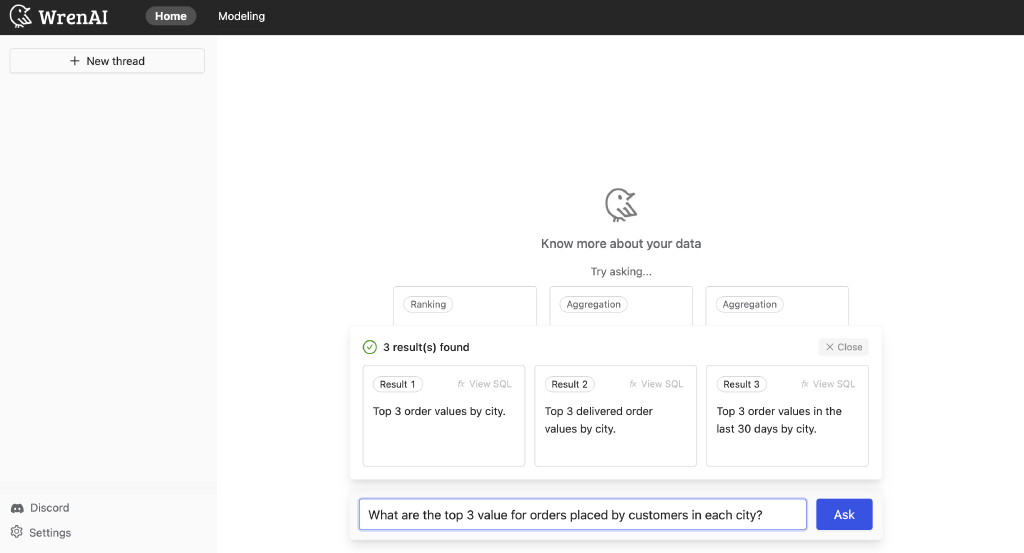Click the fx View SQL icon on Result 2

pos(634,384)
